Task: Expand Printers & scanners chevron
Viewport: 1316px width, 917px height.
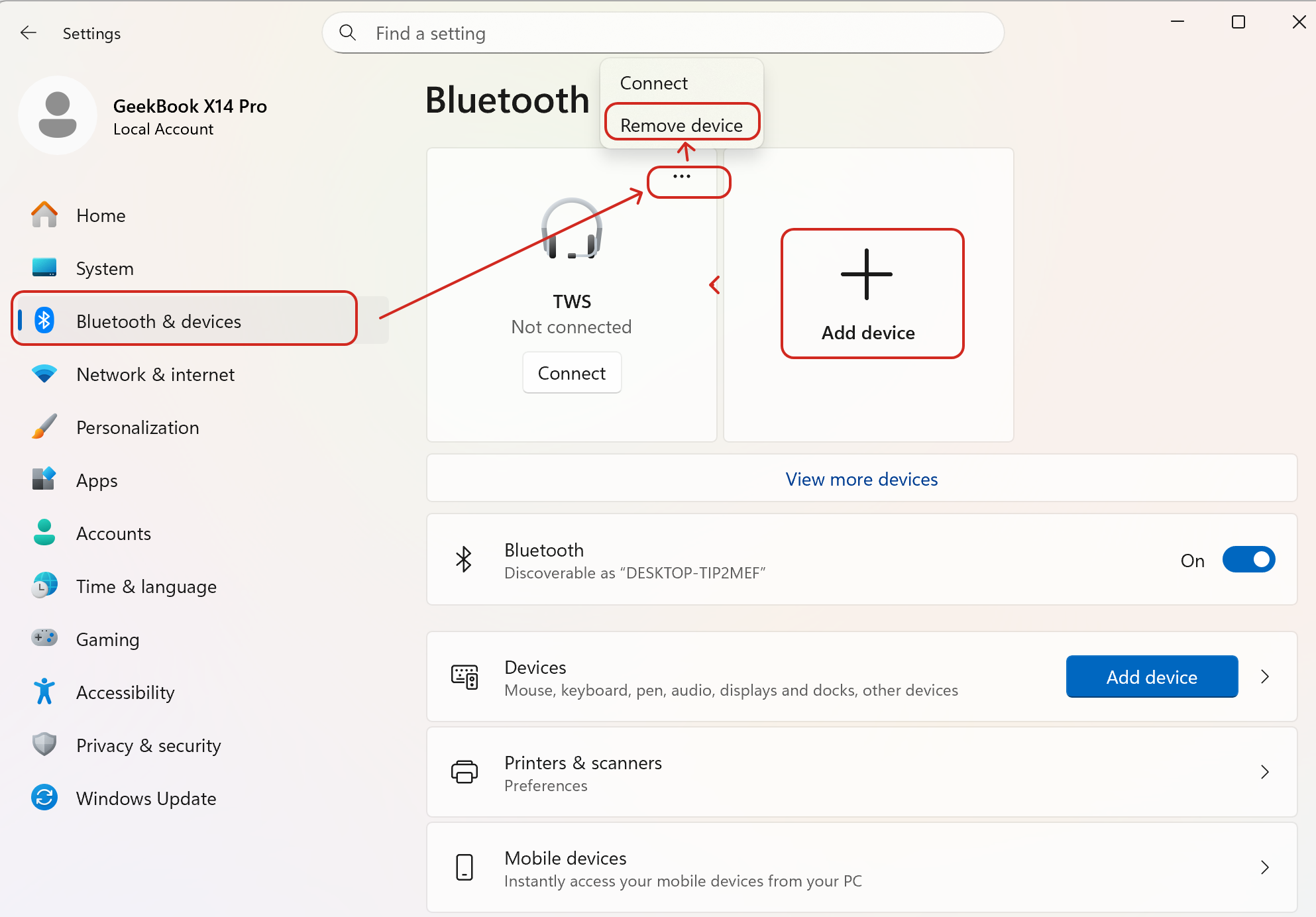Action: coord(1264,772)
